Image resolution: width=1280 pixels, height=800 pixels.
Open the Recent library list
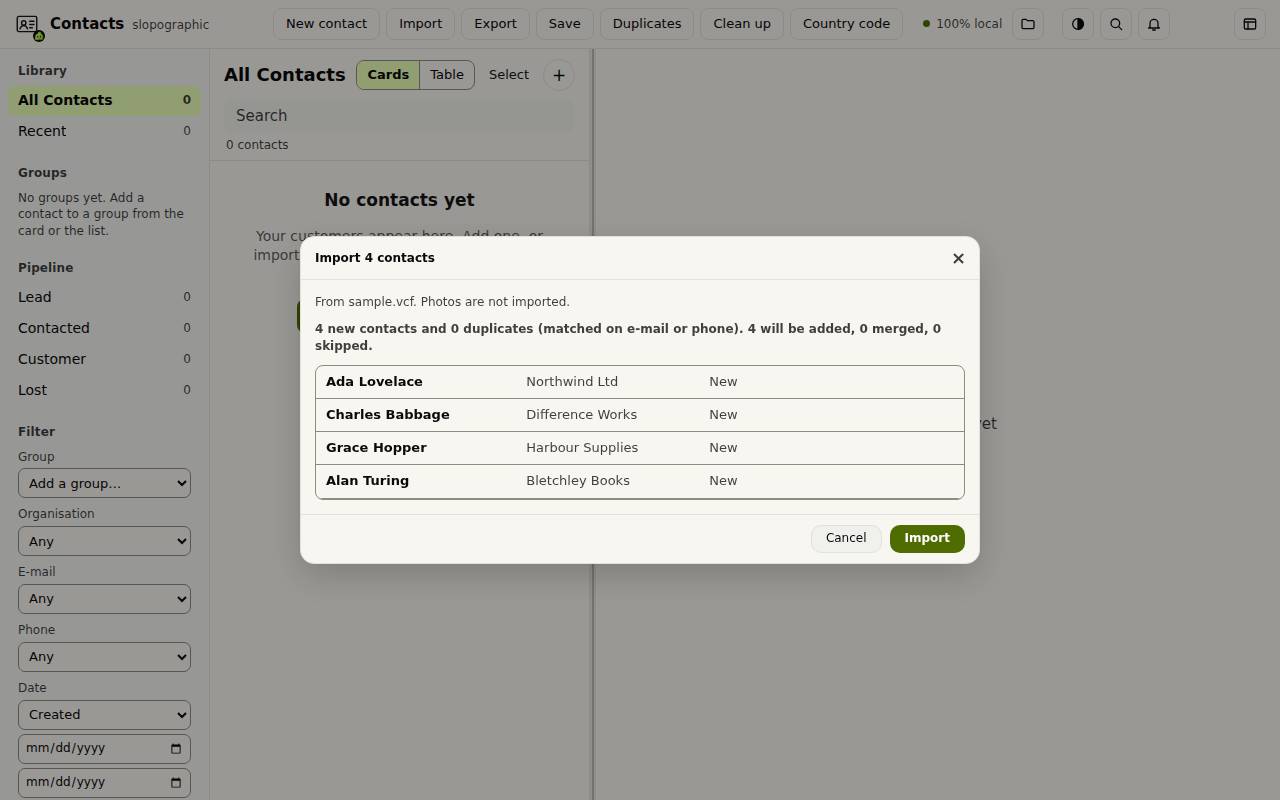coord(104,131)
